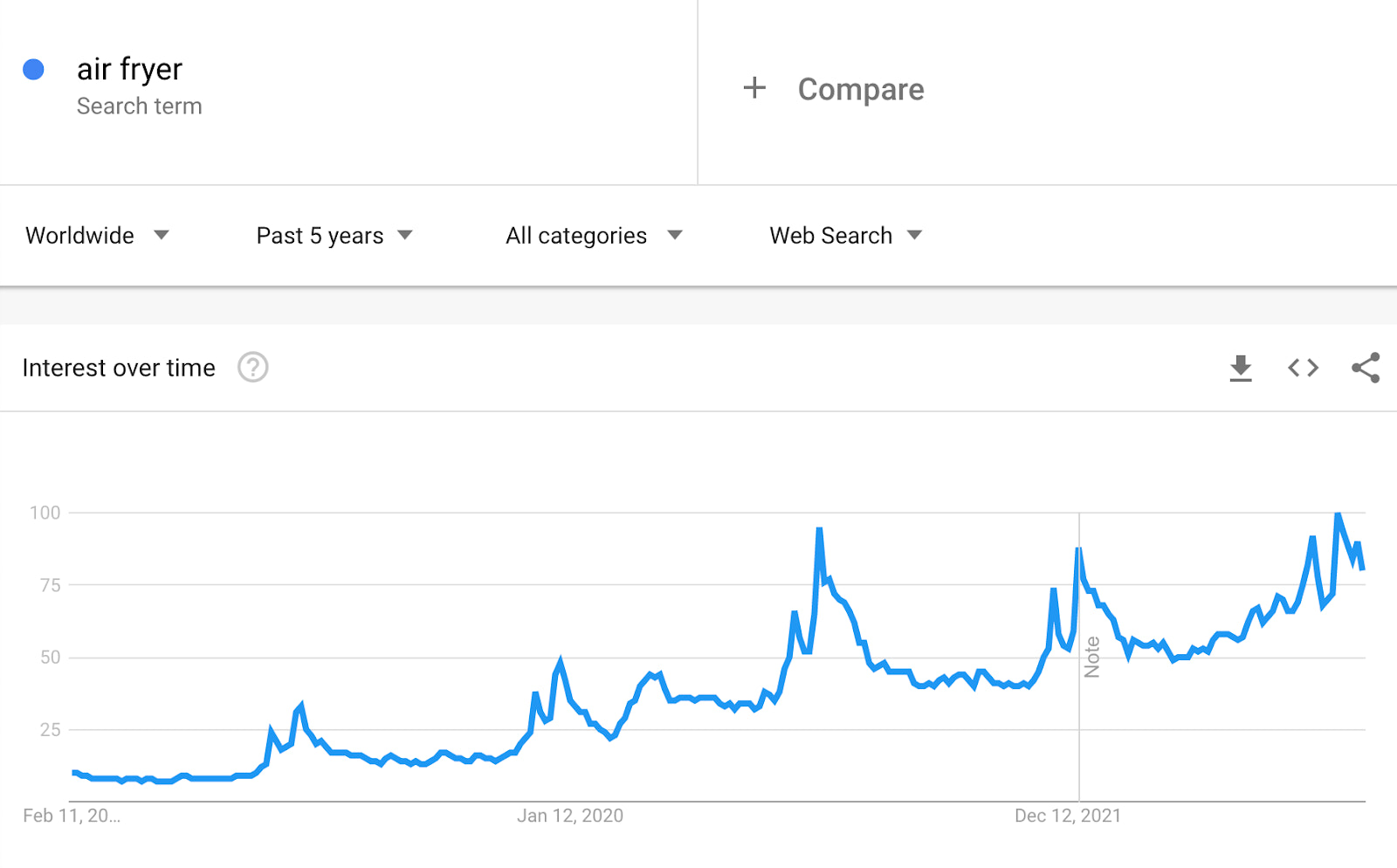
Task: Click the help icon beside Interest over time
Action: (252, 368)
